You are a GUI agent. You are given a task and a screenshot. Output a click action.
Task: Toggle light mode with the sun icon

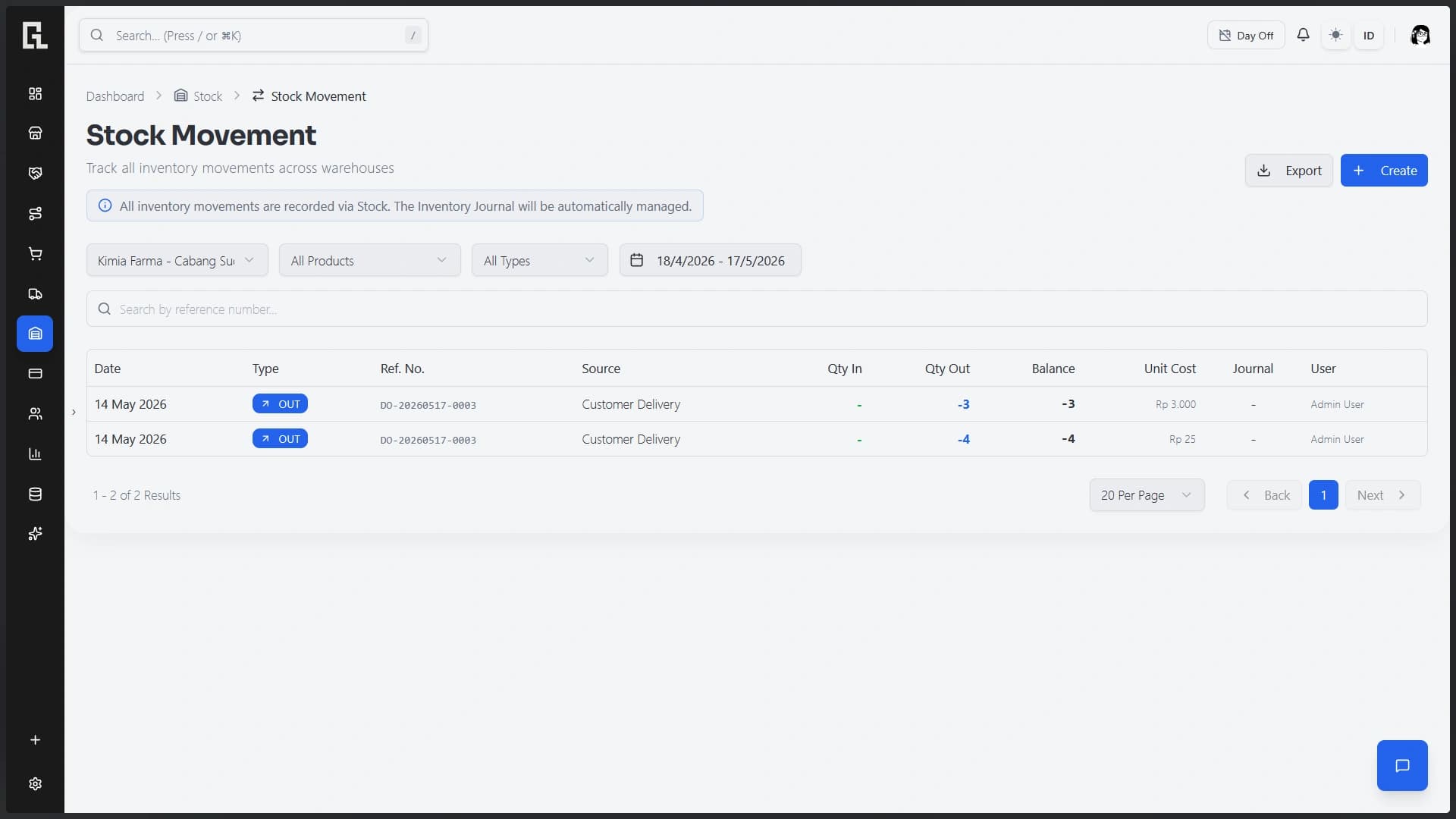(x=1335, y=35)
